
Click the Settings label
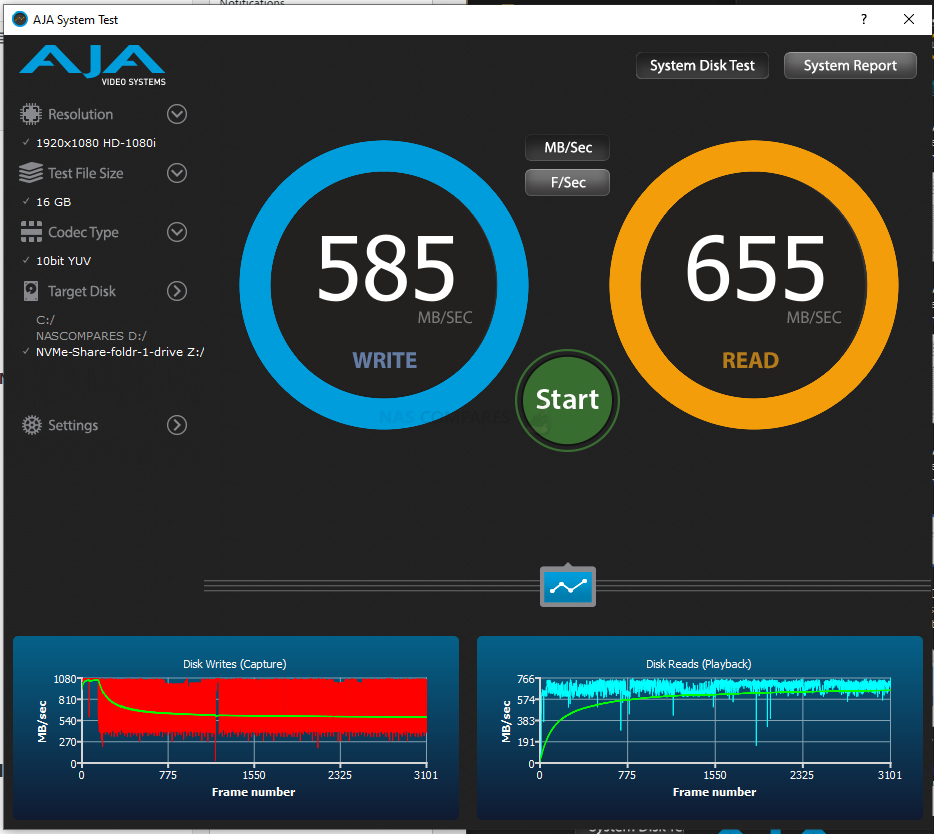tap(73, 425)
